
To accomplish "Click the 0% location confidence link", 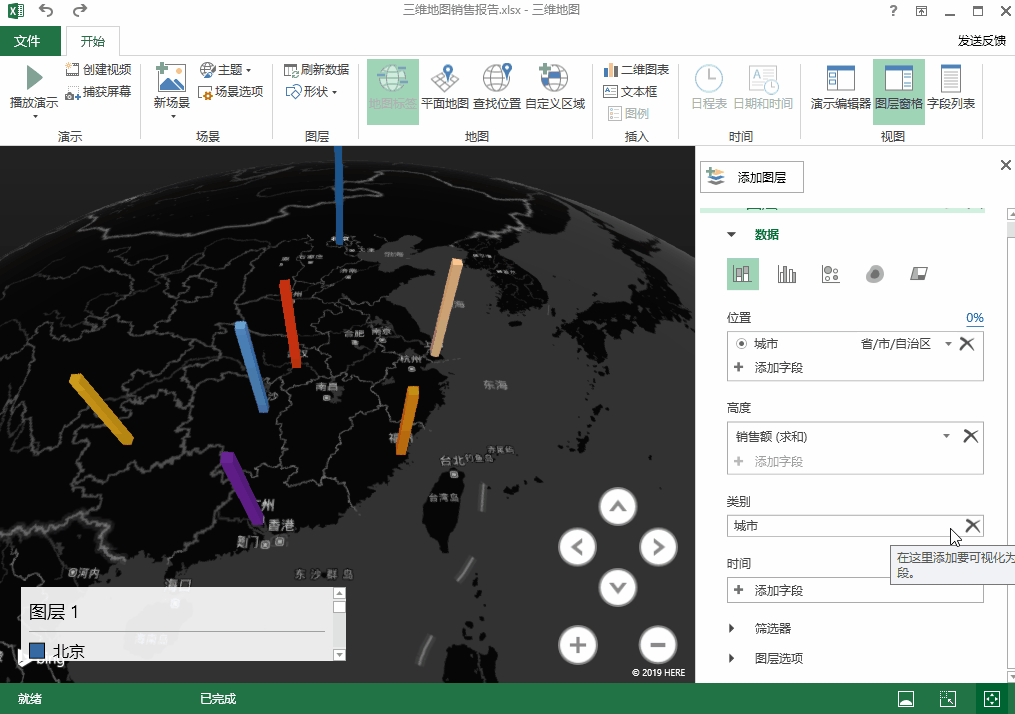I will 974,318.
